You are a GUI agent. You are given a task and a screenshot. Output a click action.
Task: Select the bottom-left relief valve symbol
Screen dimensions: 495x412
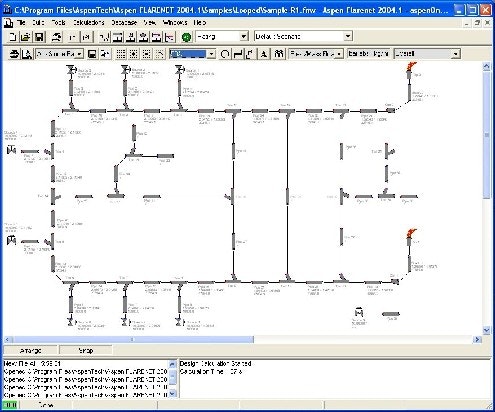click(71, 321)
